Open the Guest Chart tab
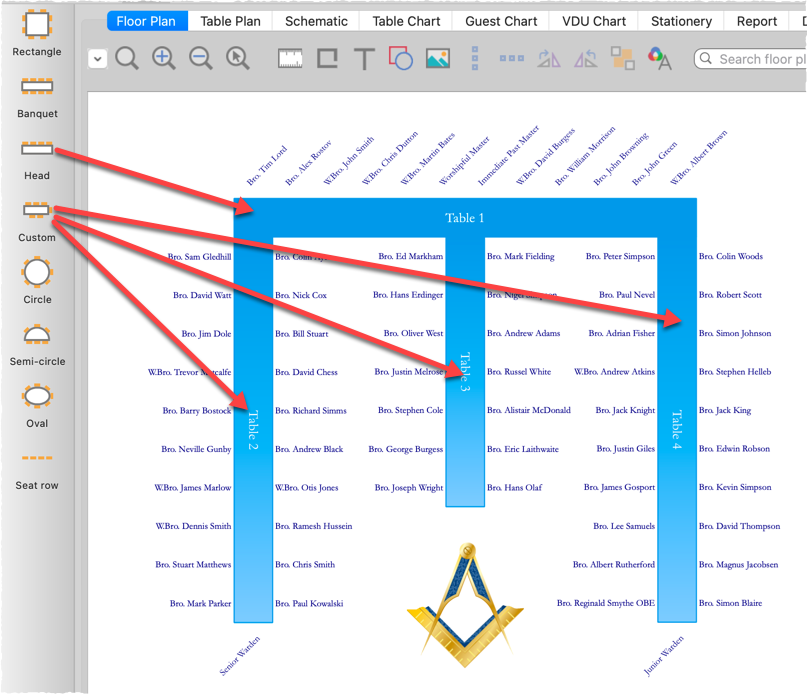This screenshot has height=694, width=807. click(x=501, y=21)
